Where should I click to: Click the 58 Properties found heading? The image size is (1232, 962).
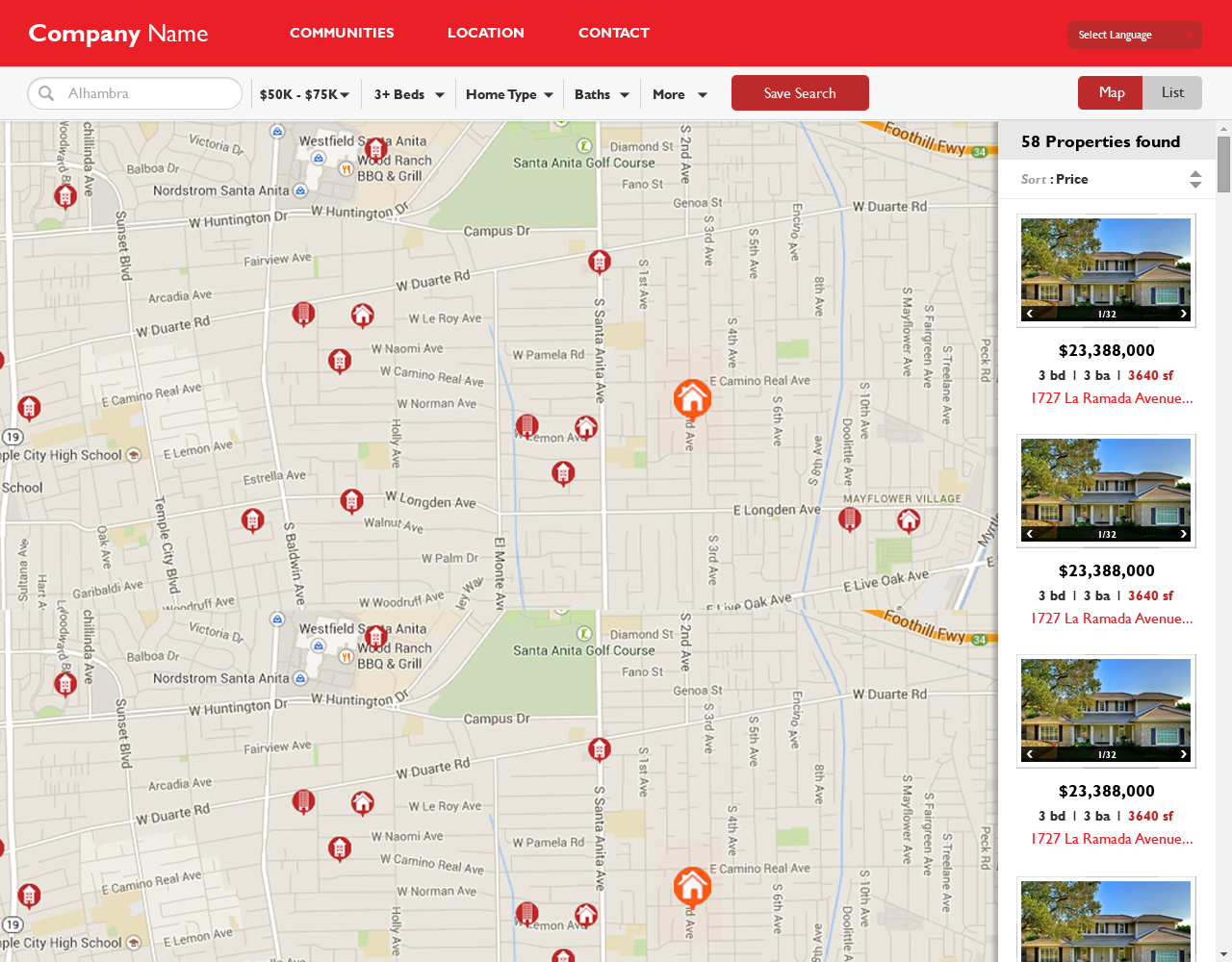1100,141
